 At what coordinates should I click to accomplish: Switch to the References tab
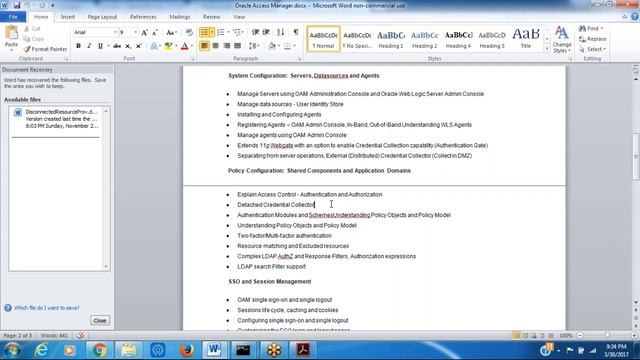coord(143,17)
